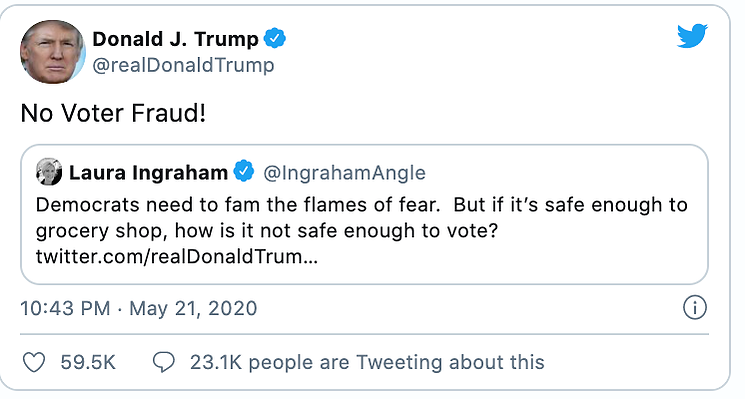Open the quoted tweet text about Democrats

pos(362,230)
